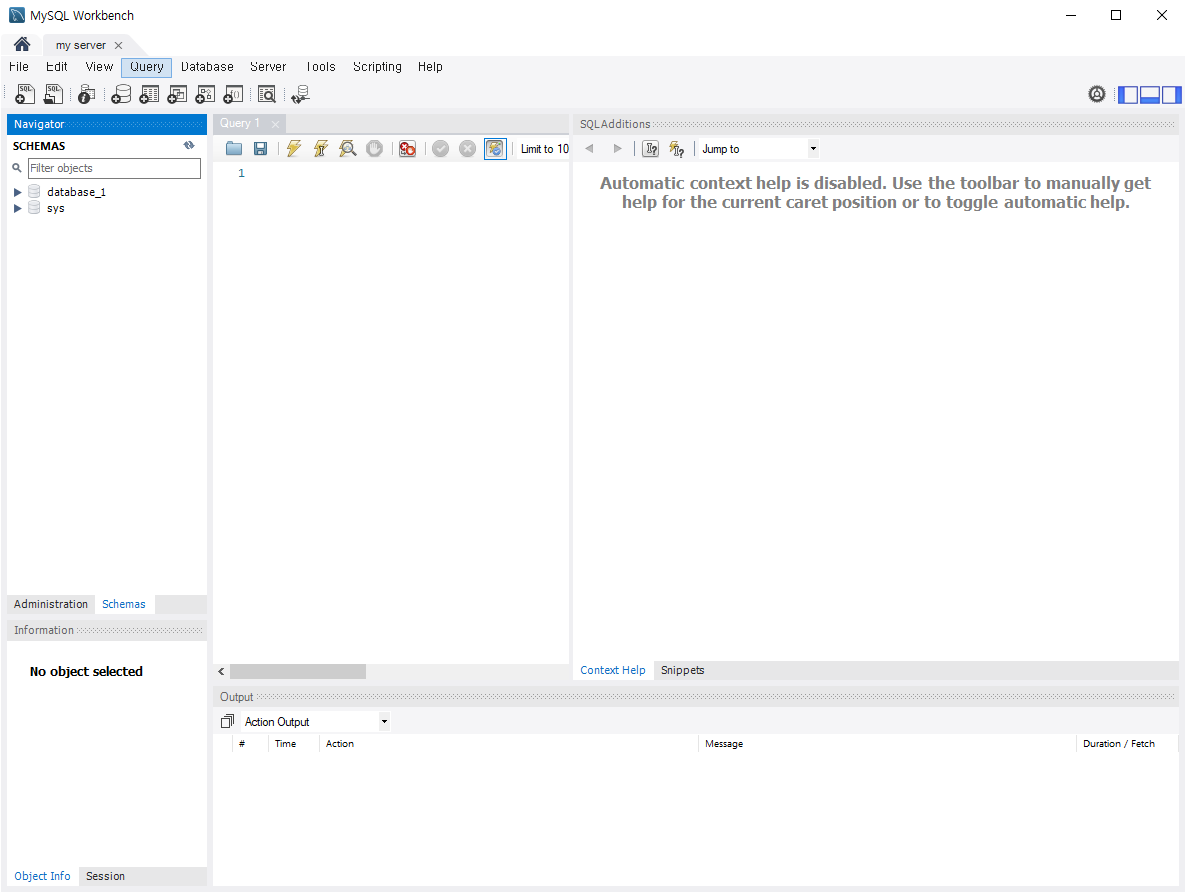The width and height of the screenshot is (1186, 893).
Task: Toggle automatic context help icon
Action: coord(677,149)
